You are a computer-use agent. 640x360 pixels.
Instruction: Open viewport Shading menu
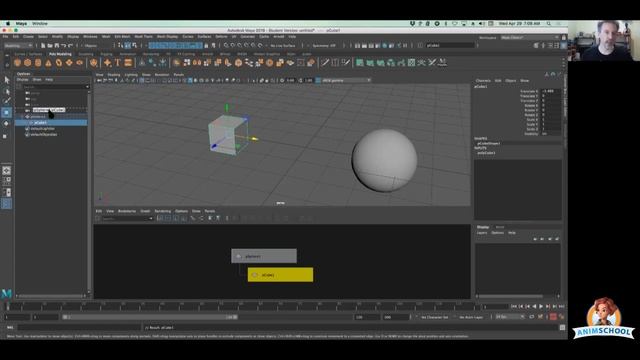click(x=113, y=75)
